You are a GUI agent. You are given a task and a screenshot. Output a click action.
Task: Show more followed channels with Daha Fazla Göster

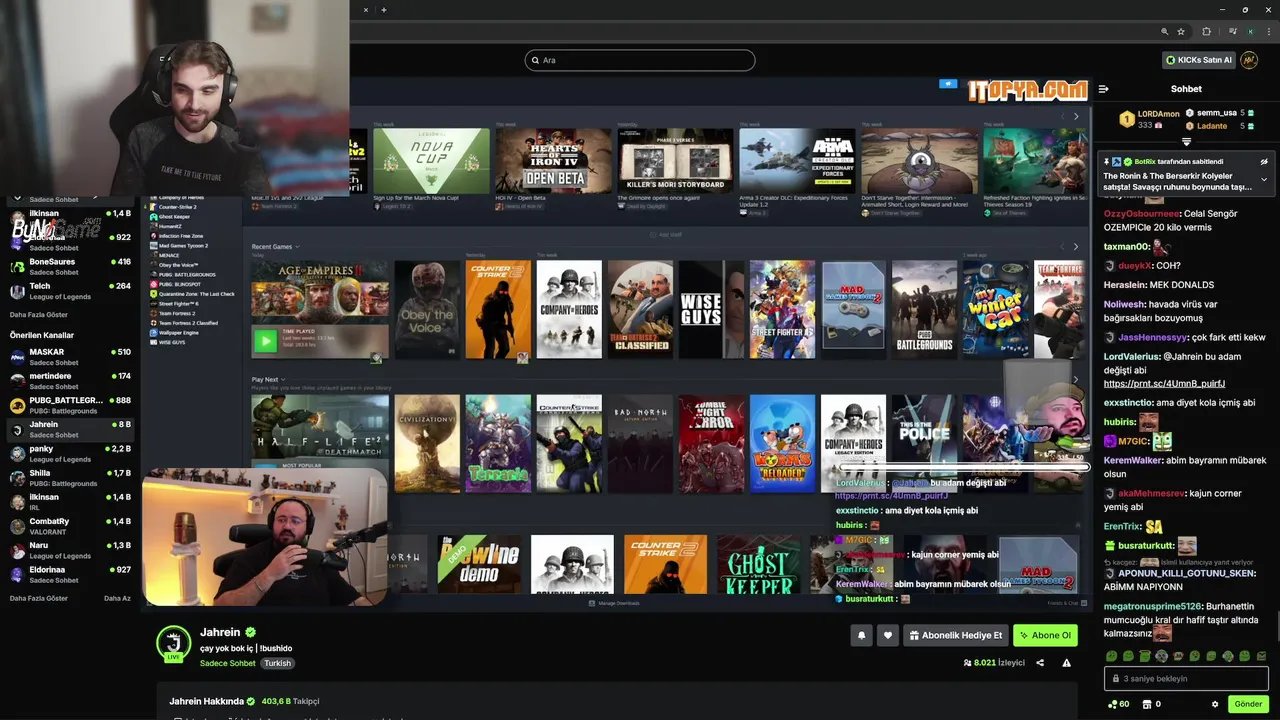coord(39,314)
